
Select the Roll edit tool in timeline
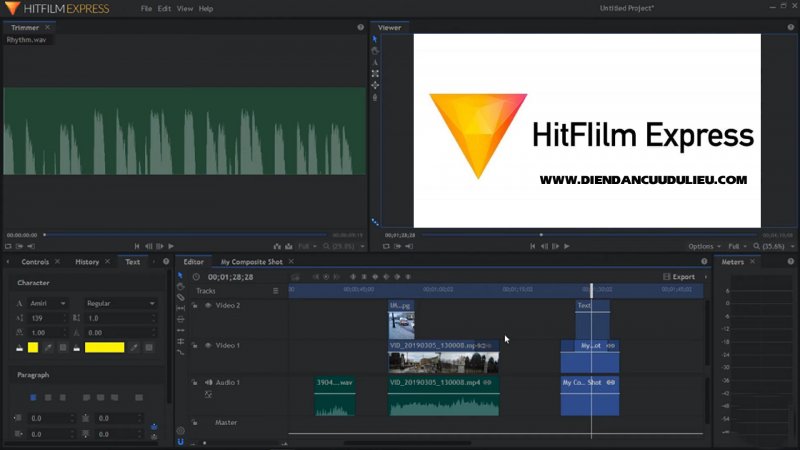(180, 341)
